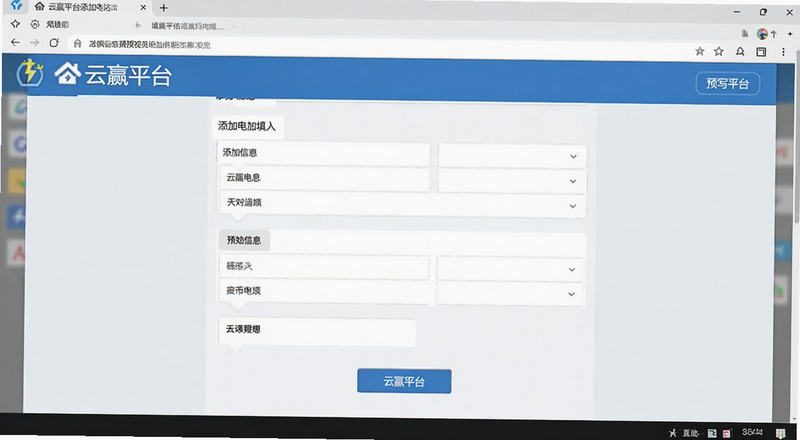Click the home icon in the address bar
This screenshot has height=440, width=800.
coord(78,44)
